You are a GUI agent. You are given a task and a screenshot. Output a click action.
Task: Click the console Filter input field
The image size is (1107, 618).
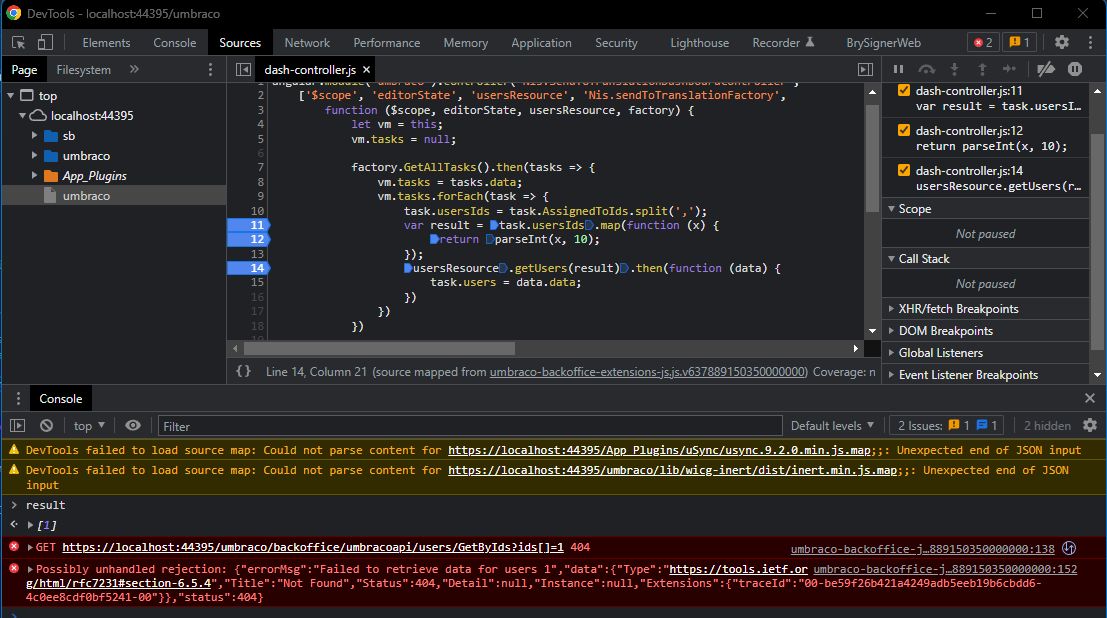click(469, 426)
